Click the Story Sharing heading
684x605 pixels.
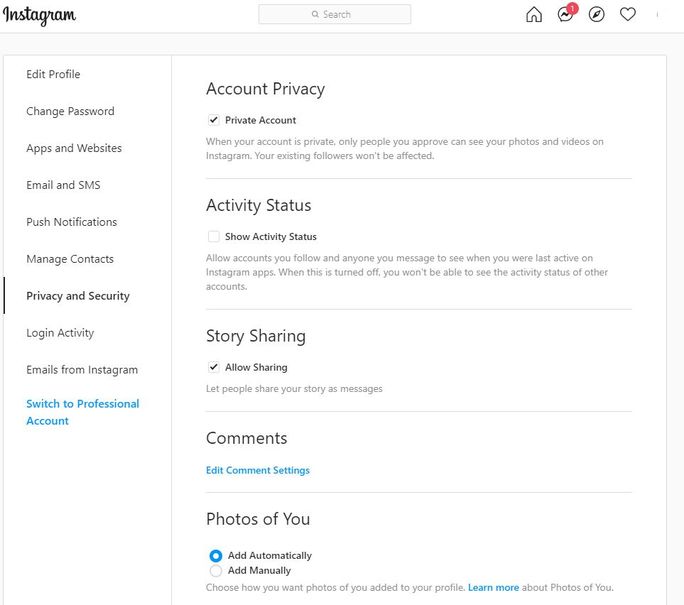pyautogui.click(x=256, y=336)
